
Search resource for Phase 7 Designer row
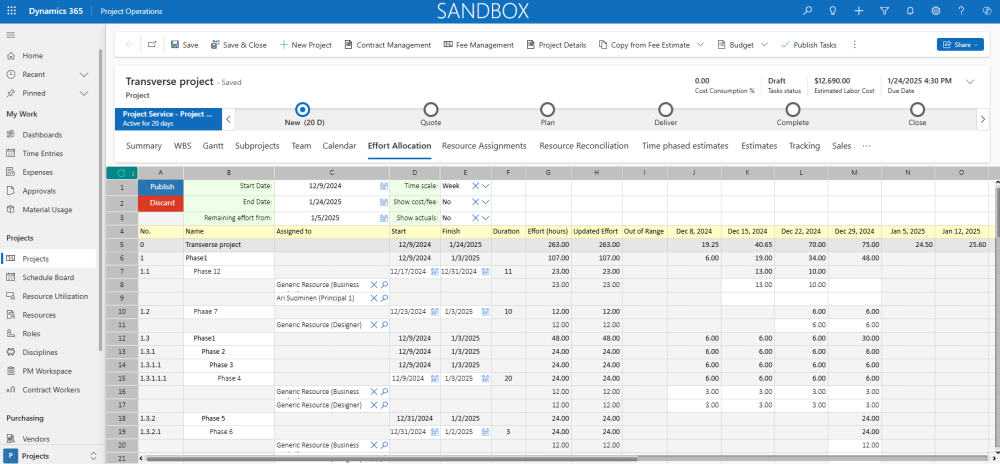click(384, 324)
